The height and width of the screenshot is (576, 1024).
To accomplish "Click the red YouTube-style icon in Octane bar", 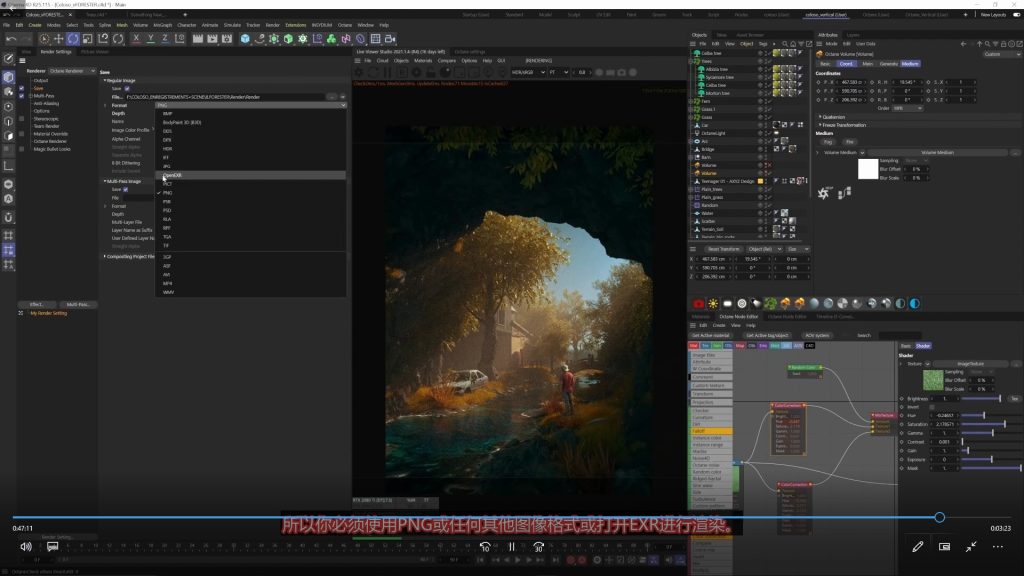I will click(698, 303).
